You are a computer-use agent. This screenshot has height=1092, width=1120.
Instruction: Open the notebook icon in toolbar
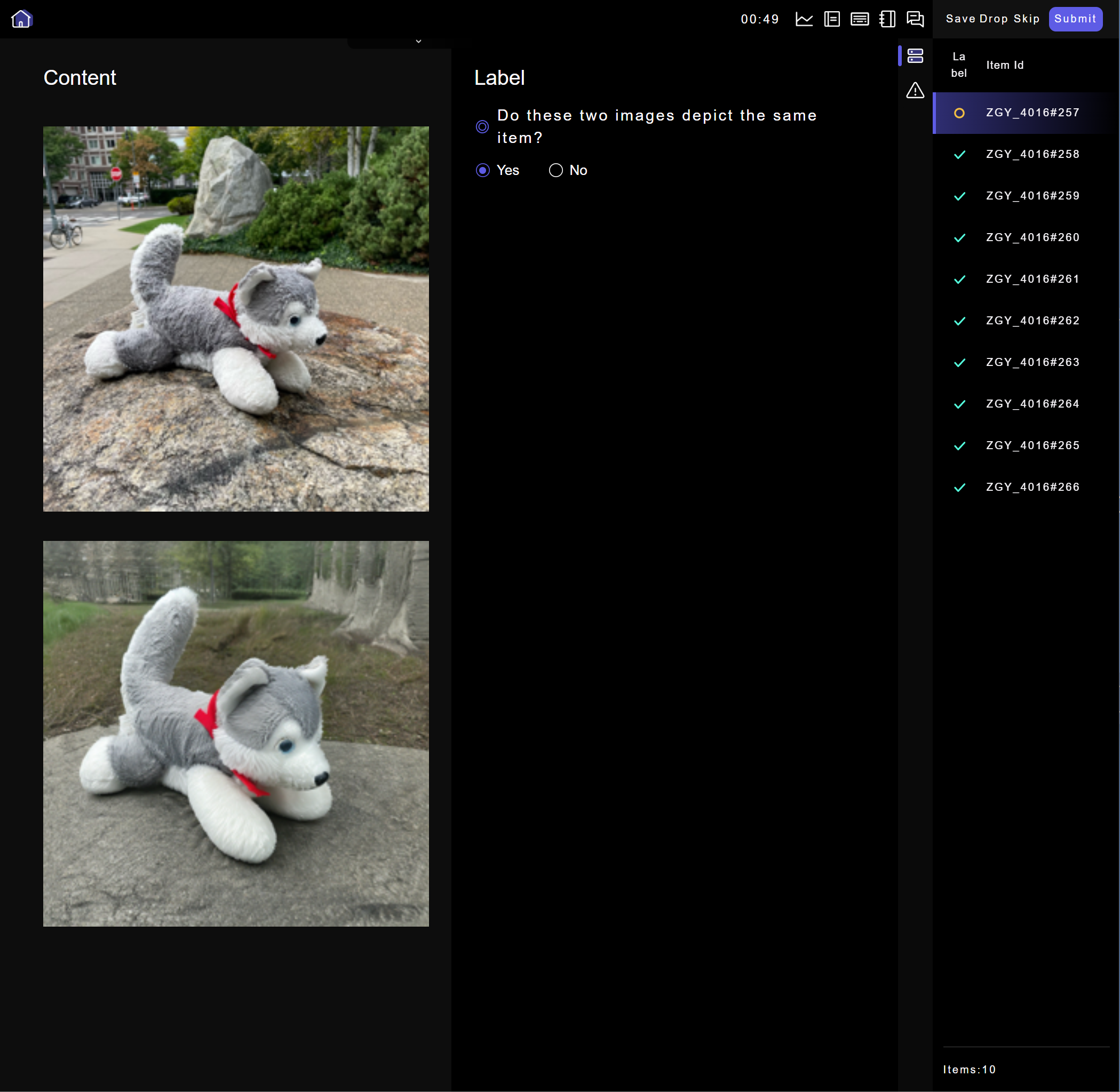(887, 19)
